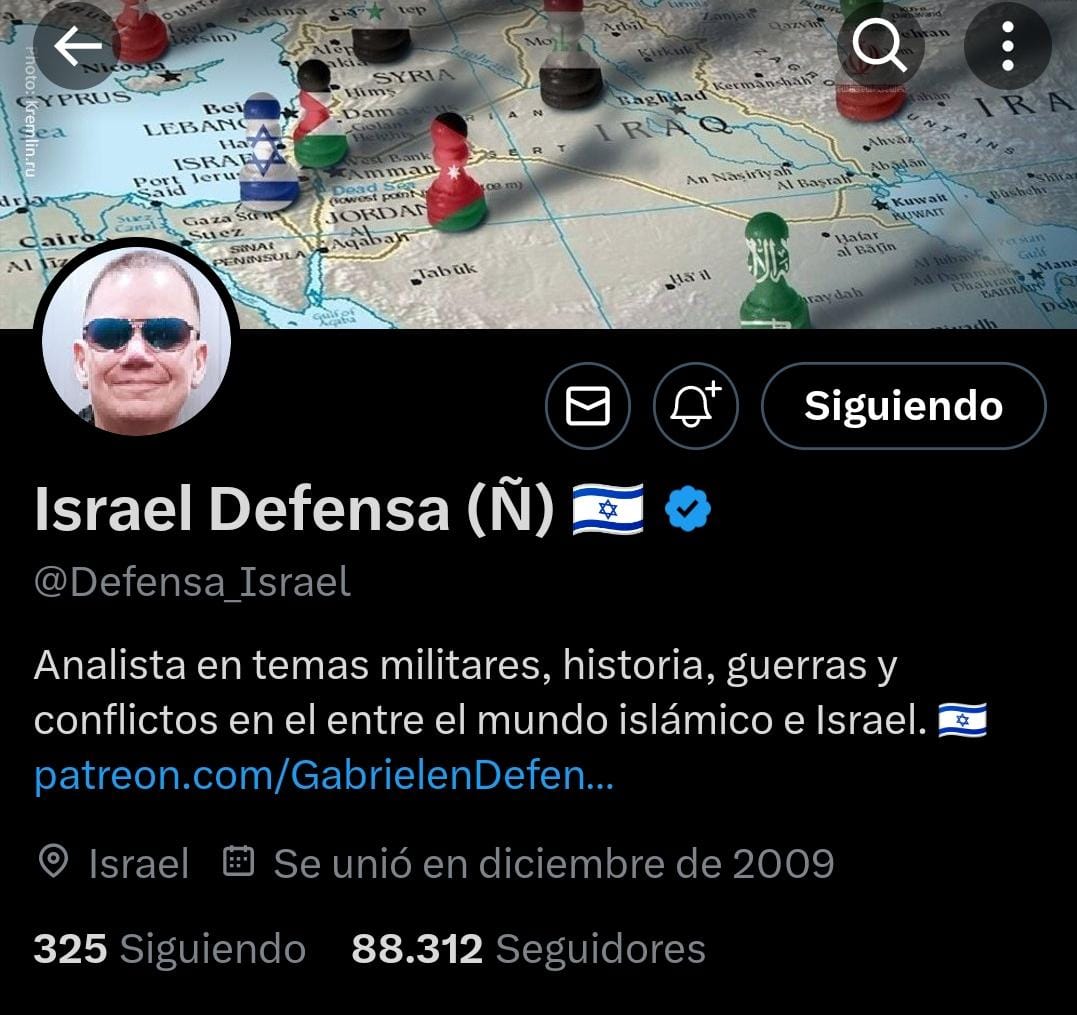Tap the Israel Defensa display name
This screenshot has height=1015, width=1077.
[x=294, y=509]
